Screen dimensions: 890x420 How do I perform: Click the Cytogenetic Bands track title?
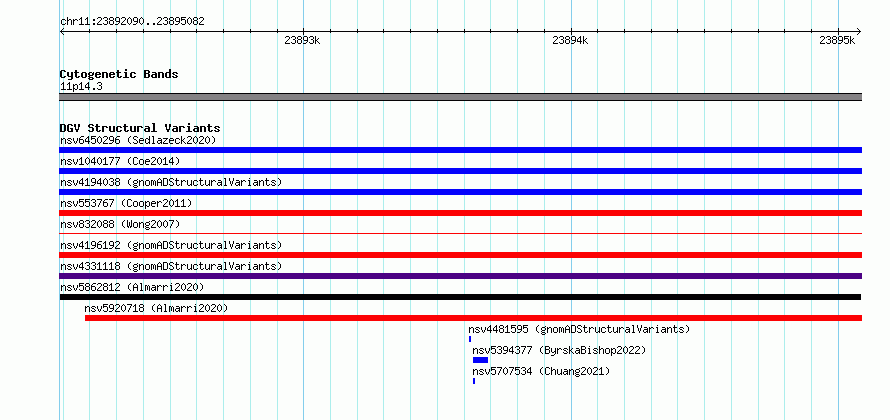pyautogui.click(x=119, y=74)
